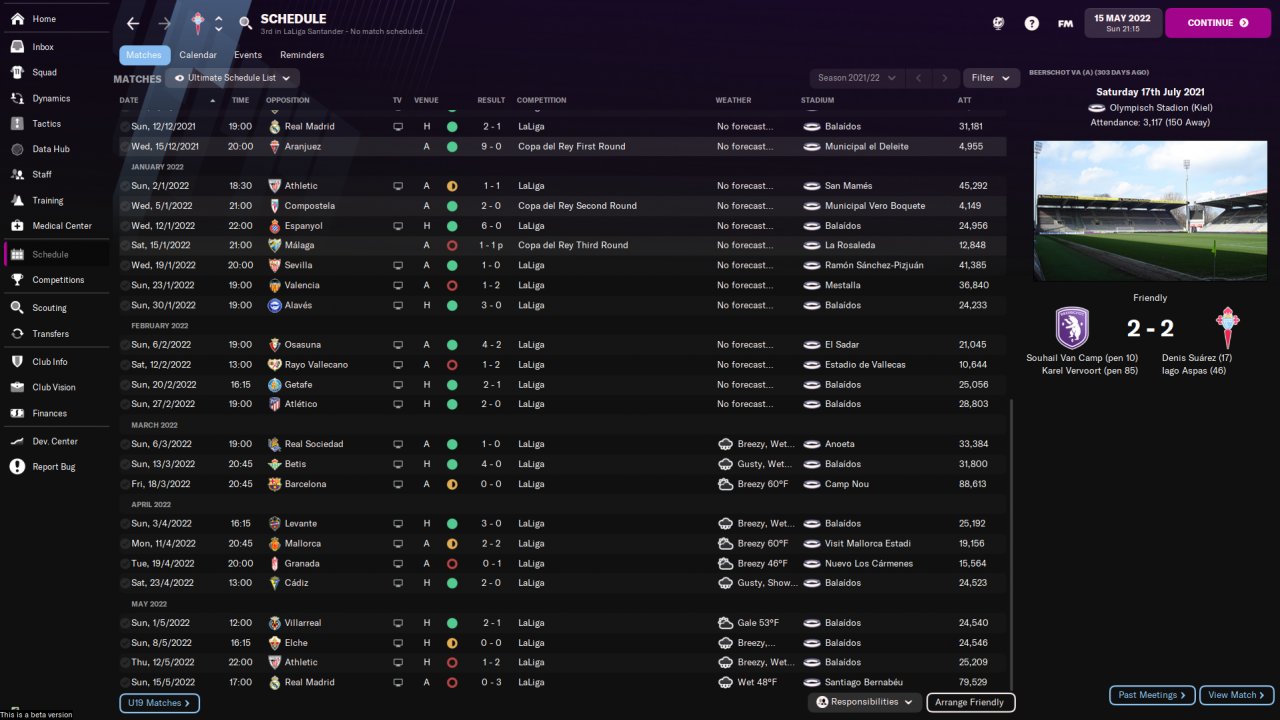Switch to the Events tab
1280x720 pixels.
tap(248, 55)
